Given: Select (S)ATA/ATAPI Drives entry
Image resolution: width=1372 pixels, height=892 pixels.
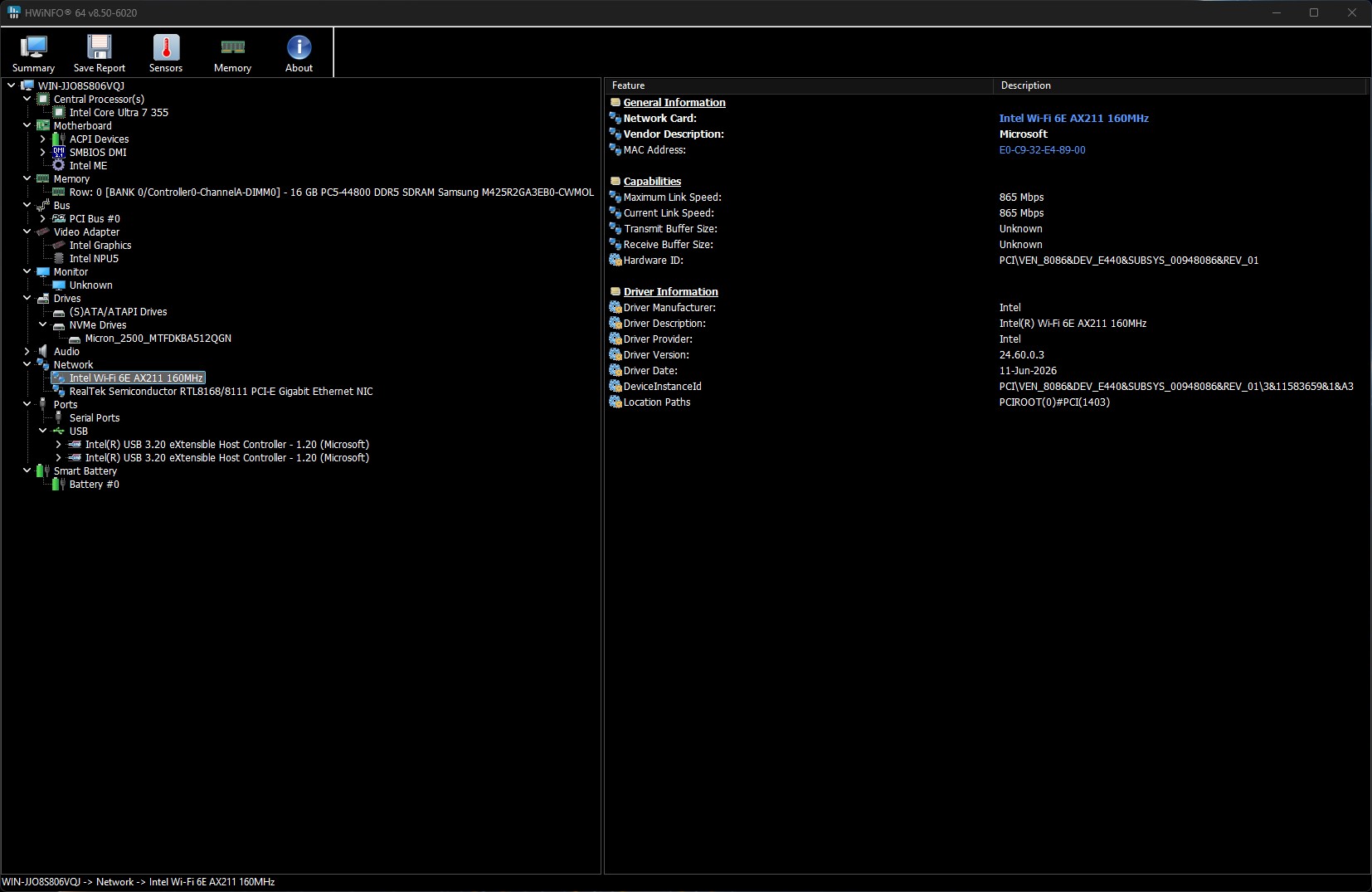Looking at the screenshot, I should [x=118, y=311].
